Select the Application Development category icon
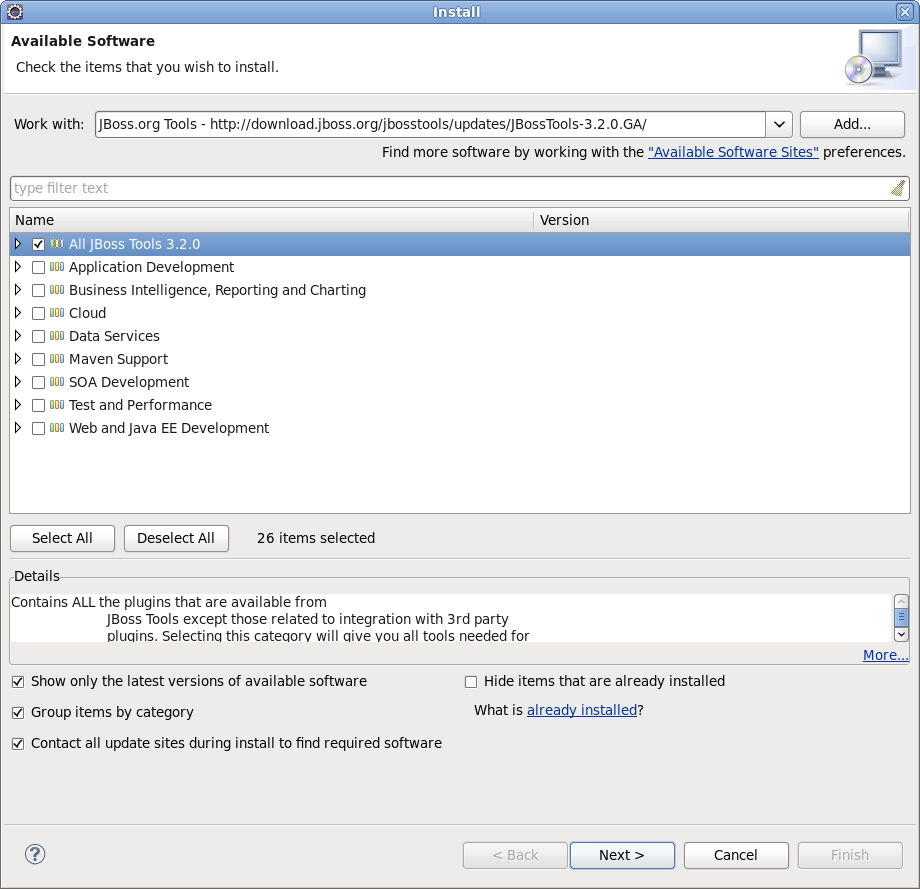This screenshot has height=889, width=920. [56, 267]
